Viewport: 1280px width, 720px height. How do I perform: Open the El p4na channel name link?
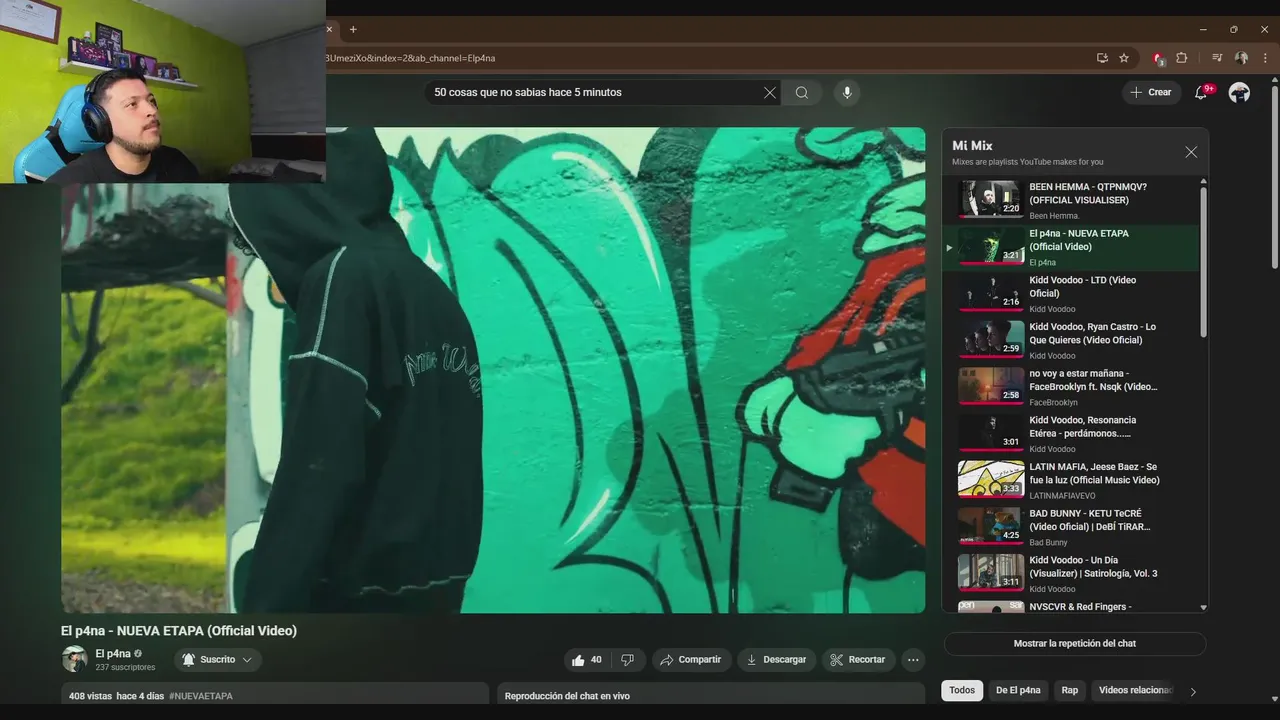coord(113,653)
